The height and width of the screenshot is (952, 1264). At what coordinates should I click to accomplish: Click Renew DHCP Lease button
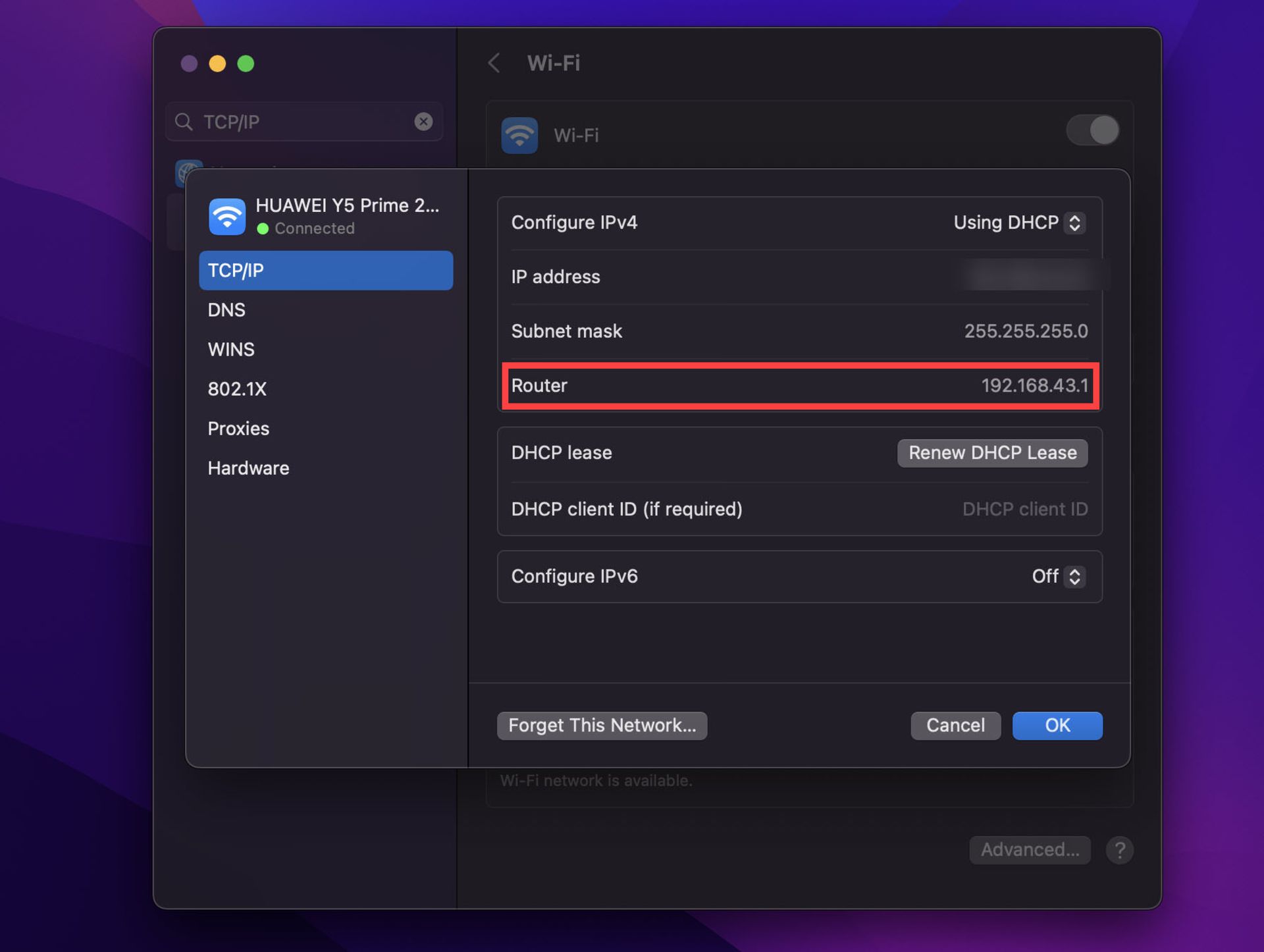click(992, 453)
